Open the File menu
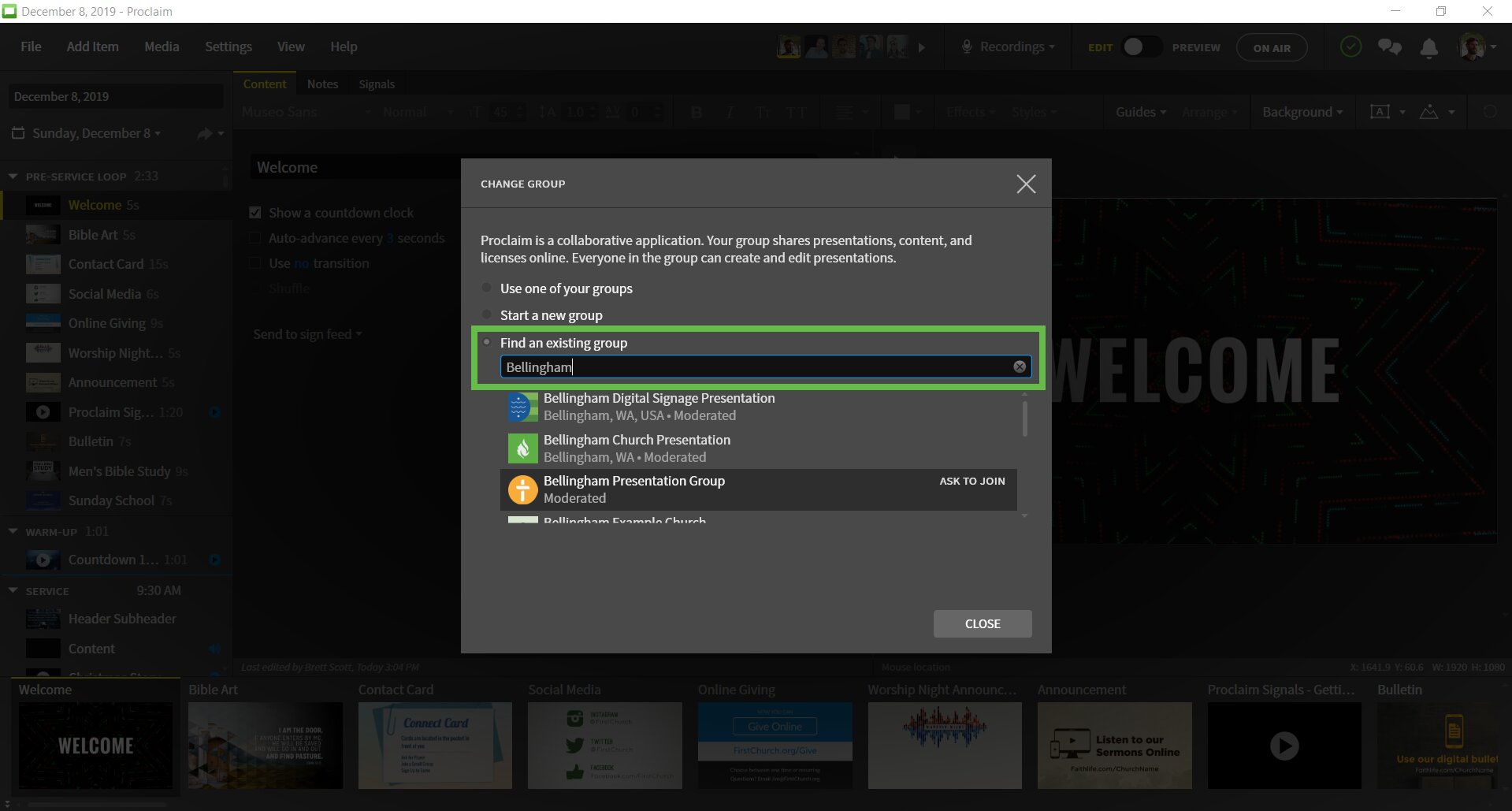 (x=31, y=47)
